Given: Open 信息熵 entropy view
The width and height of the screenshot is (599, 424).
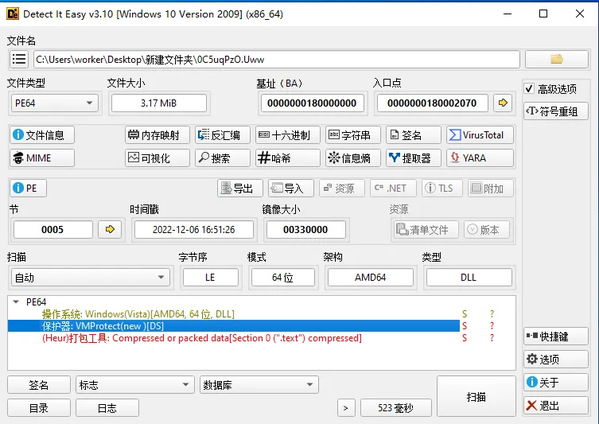Looking at the screenshot, I should 353,158.
